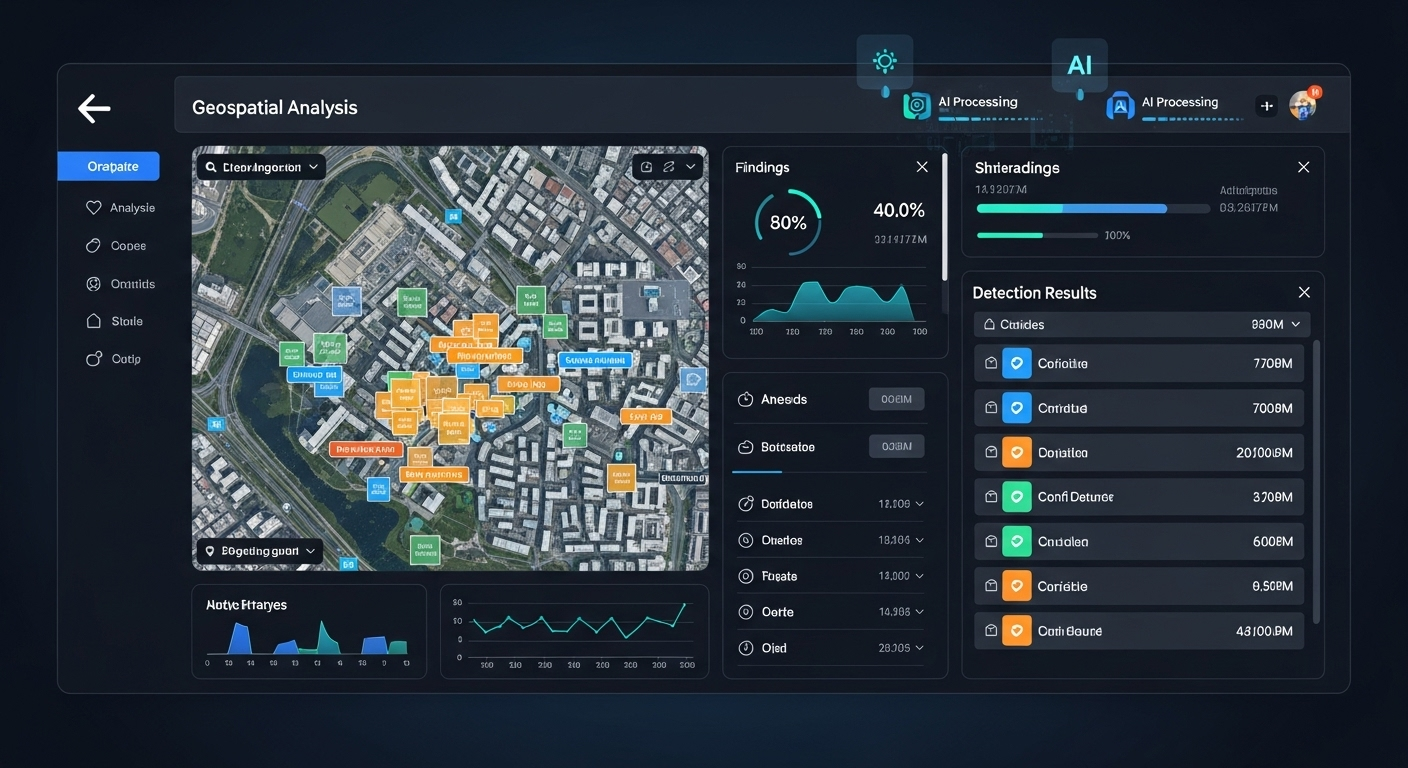Click the blue A-shaped AI Processing icon
Image resolution: width=1408 pixels, height=768 pixels.
coord(1120,106)
